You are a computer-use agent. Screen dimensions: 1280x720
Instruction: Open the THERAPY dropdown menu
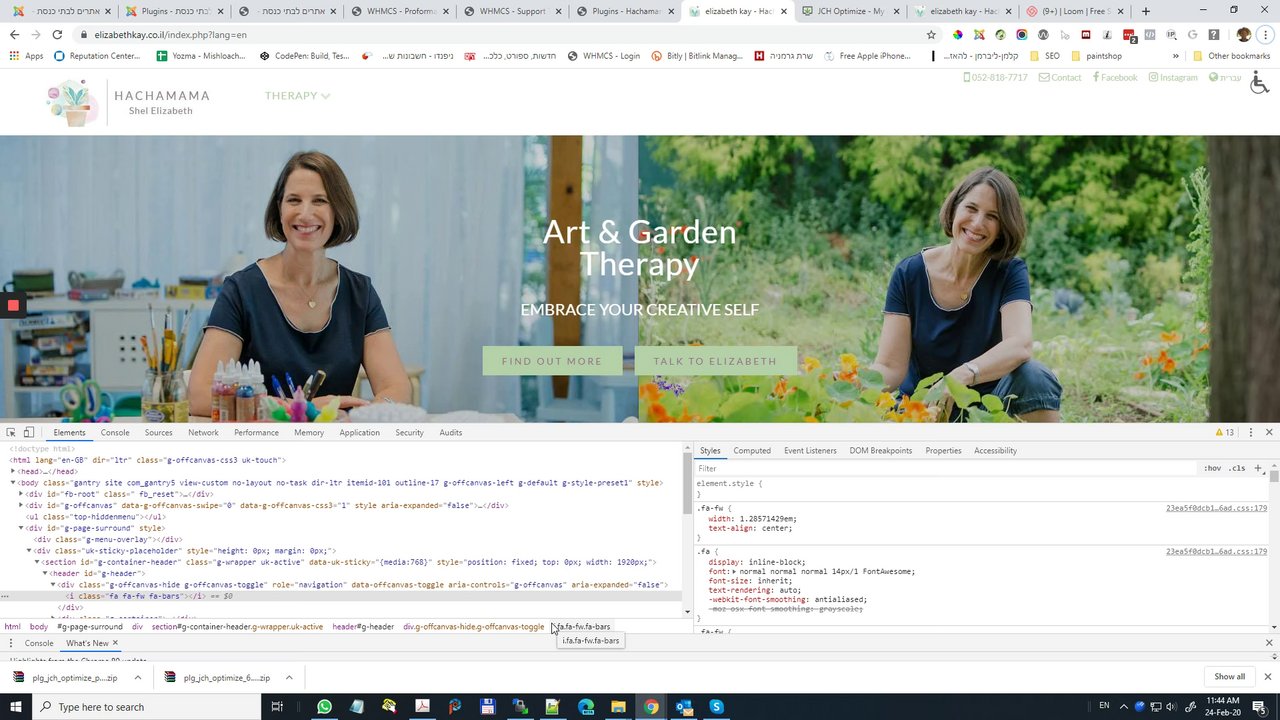pyautogui.click(x=297, y=96)
